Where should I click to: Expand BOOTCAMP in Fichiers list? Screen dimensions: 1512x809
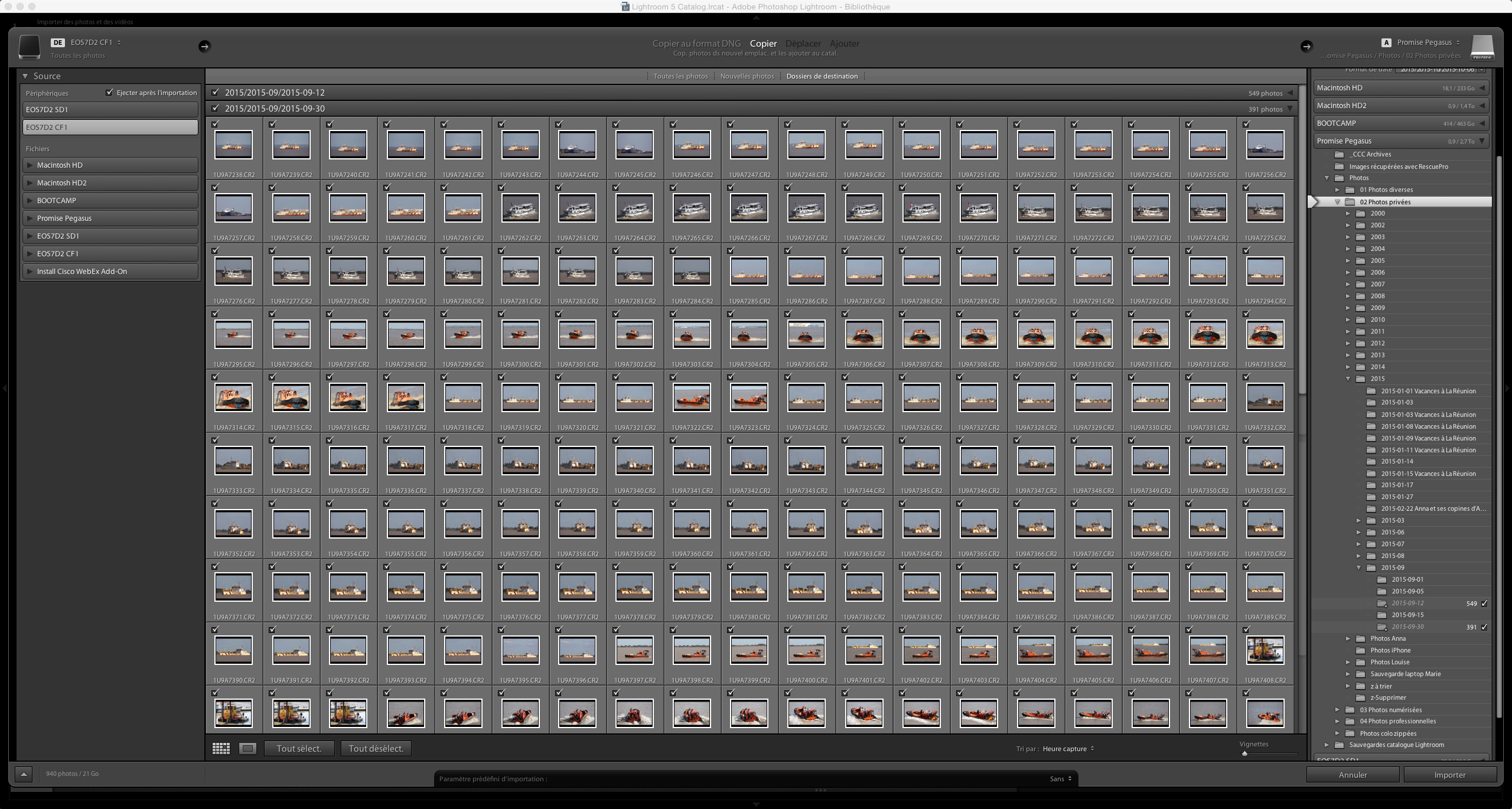(x=30, y=201)
